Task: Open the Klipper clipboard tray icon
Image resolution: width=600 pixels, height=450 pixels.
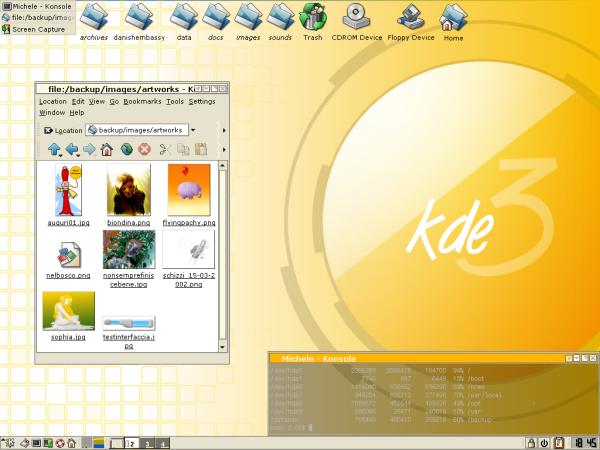Action: click(559, 443)
